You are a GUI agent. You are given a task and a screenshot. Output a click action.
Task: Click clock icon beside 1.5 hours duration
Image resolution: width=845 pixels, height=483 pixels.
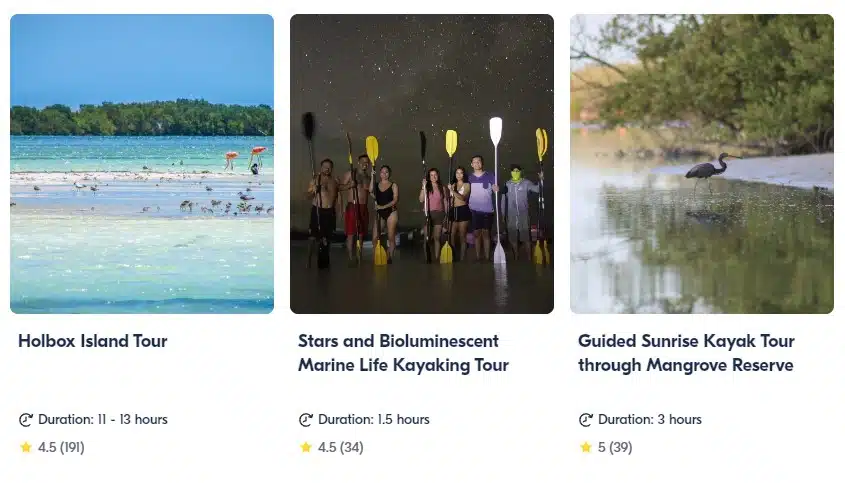pos(306,419)
